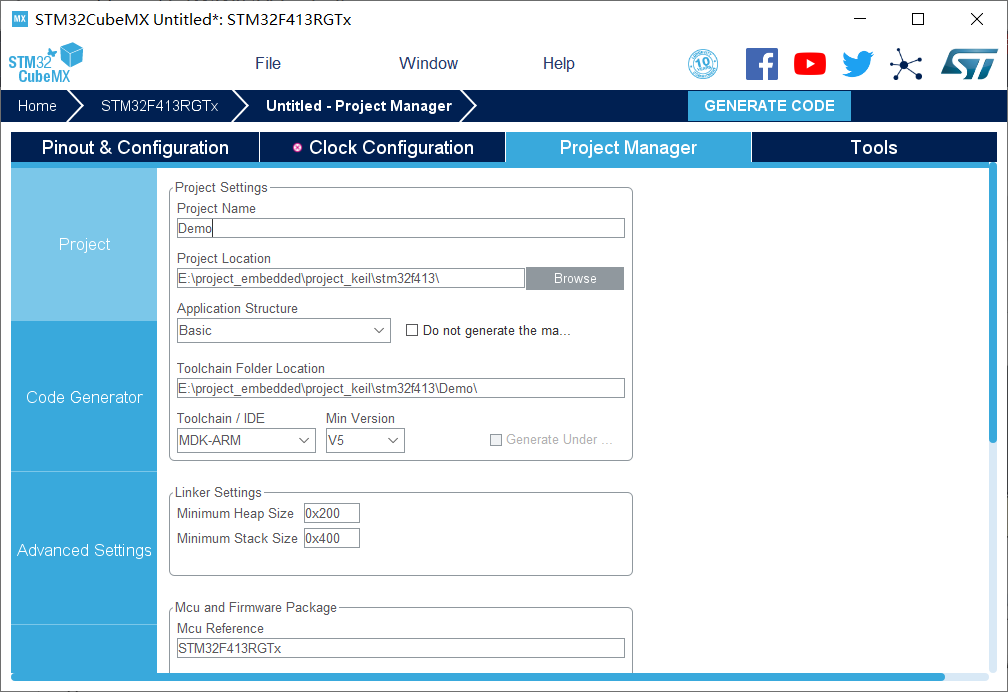Click the ST logo icon

pyautogui.click(x=968, y=64)
